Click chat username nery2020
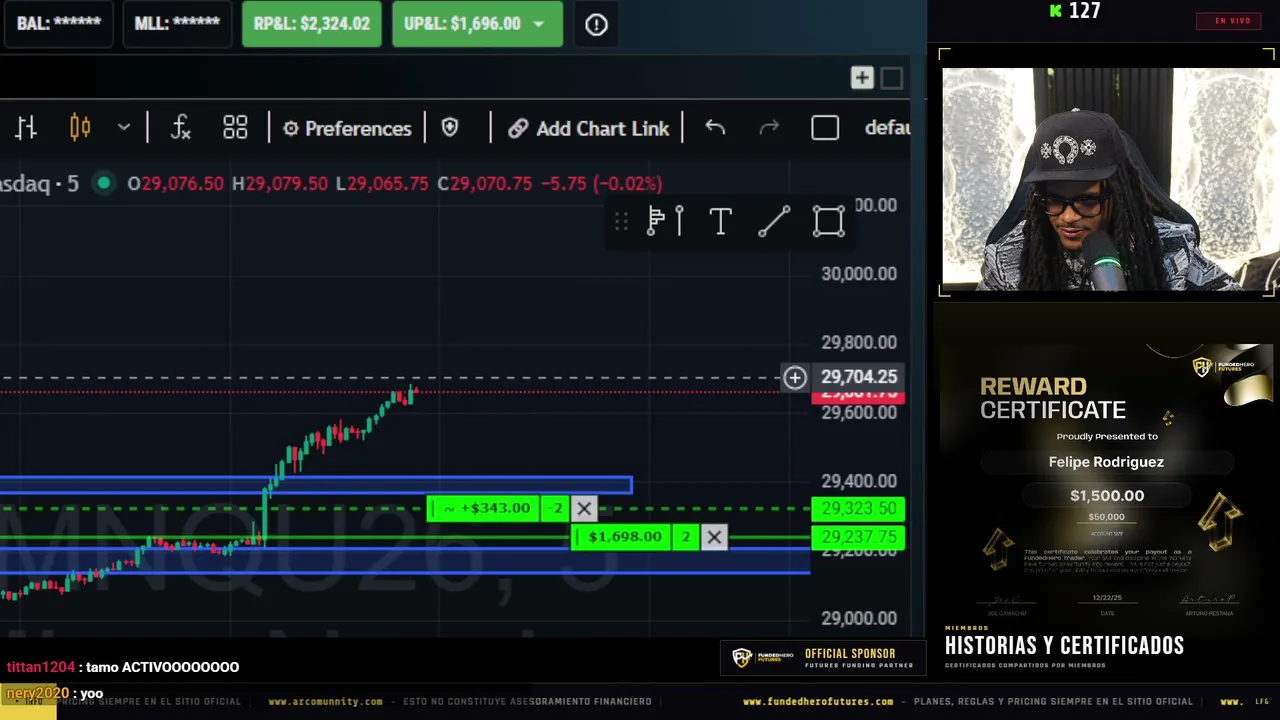Screen dimensions: 1280x720 (x=38, y=693)
